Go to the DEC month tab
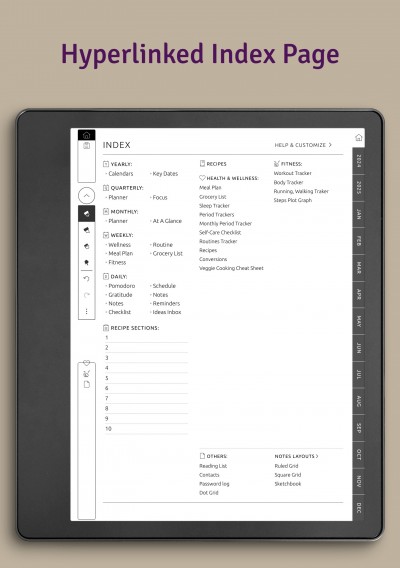400x568 pixels. (x=358, y=508)
